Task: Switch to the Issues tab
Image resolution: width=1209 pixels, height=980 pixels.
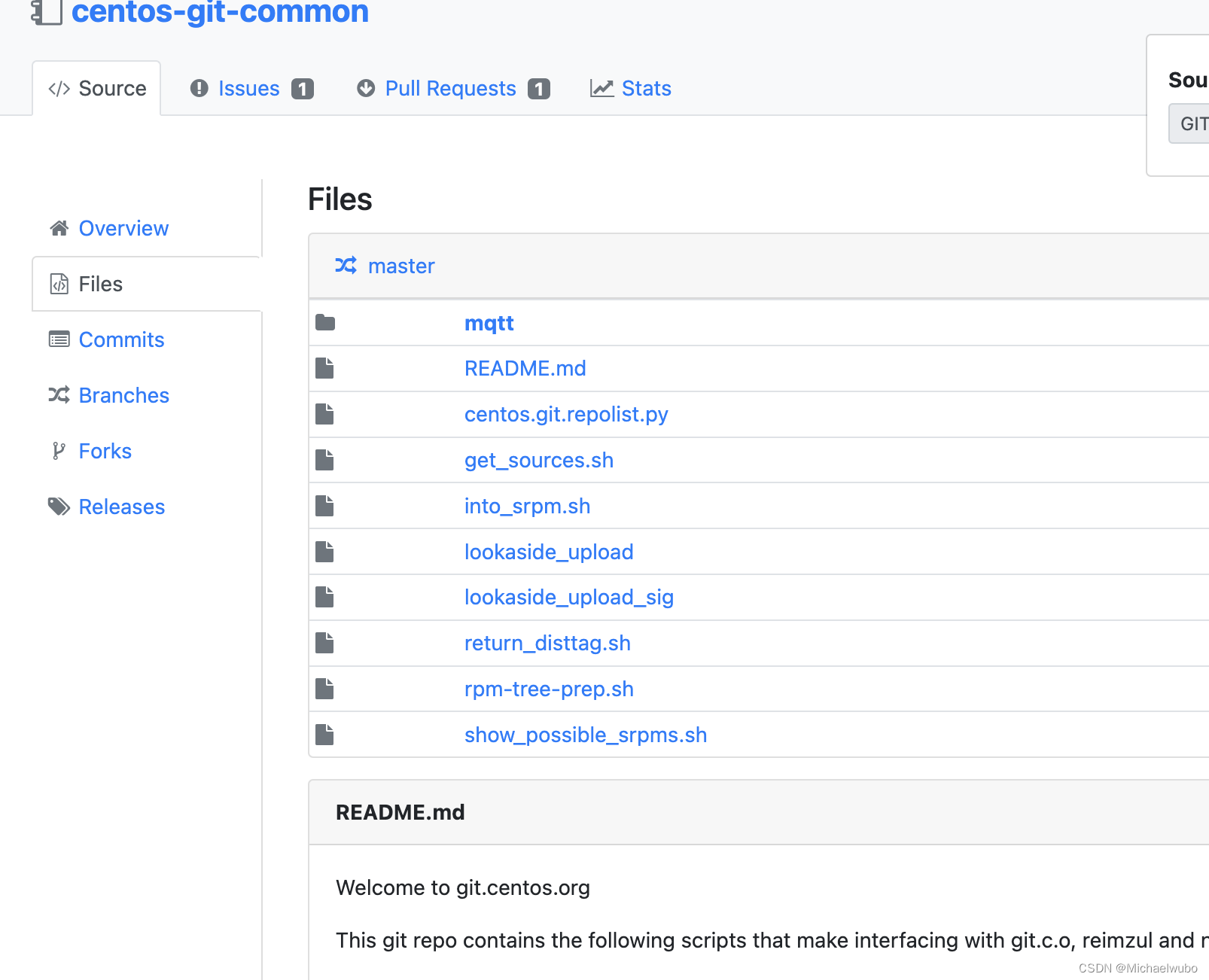Action: (x=248, y=88)
